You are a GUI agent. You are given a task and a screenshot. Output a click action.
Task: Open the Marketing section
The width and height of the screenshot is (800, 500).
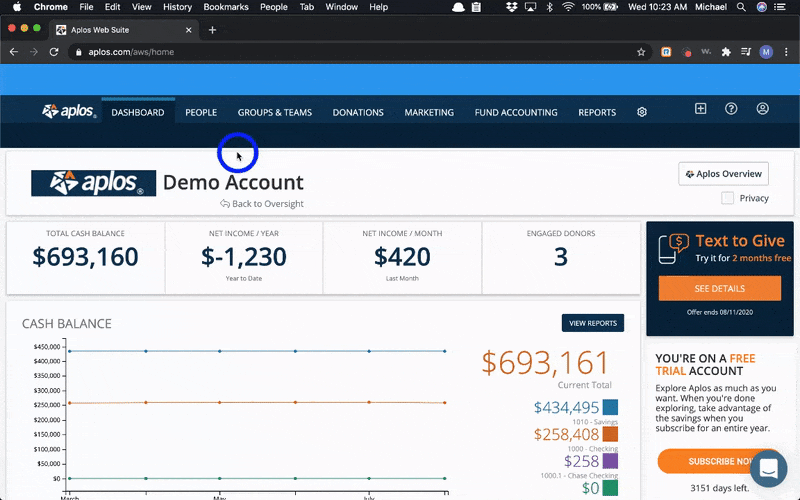(429, 112)
